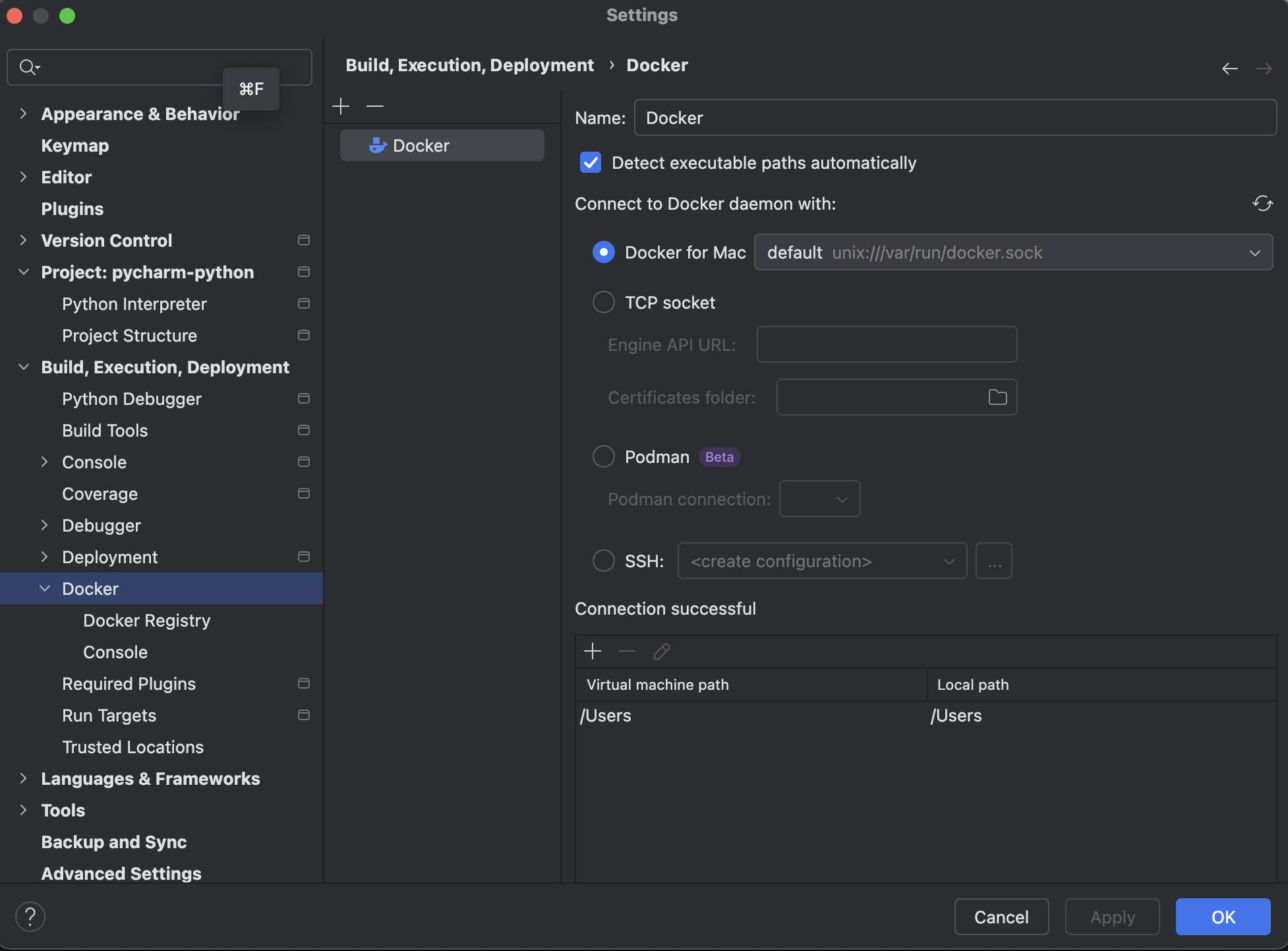The image size is (1288, 951).
Task: Remove path mapping with minus icon
Action: [627, 652]
